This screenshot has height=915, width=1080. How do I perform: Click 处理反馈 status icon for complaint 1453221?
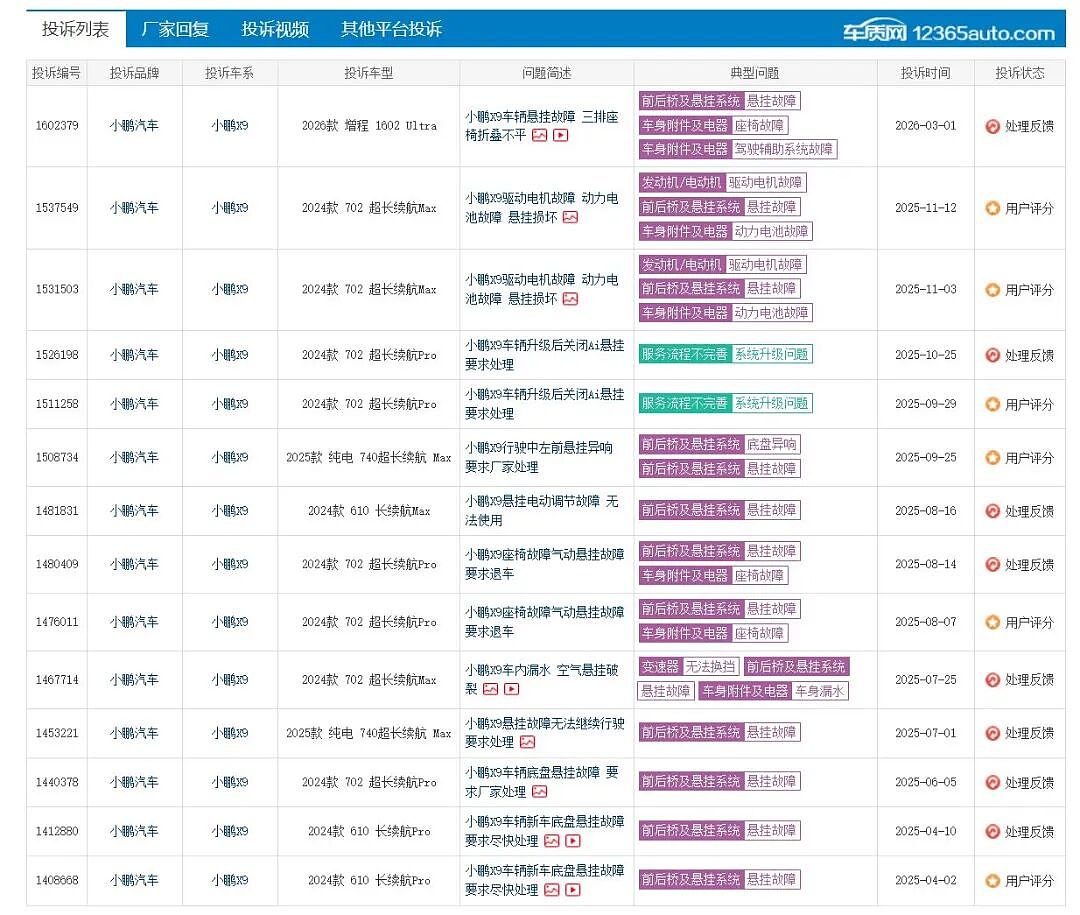tap(993, 733)
